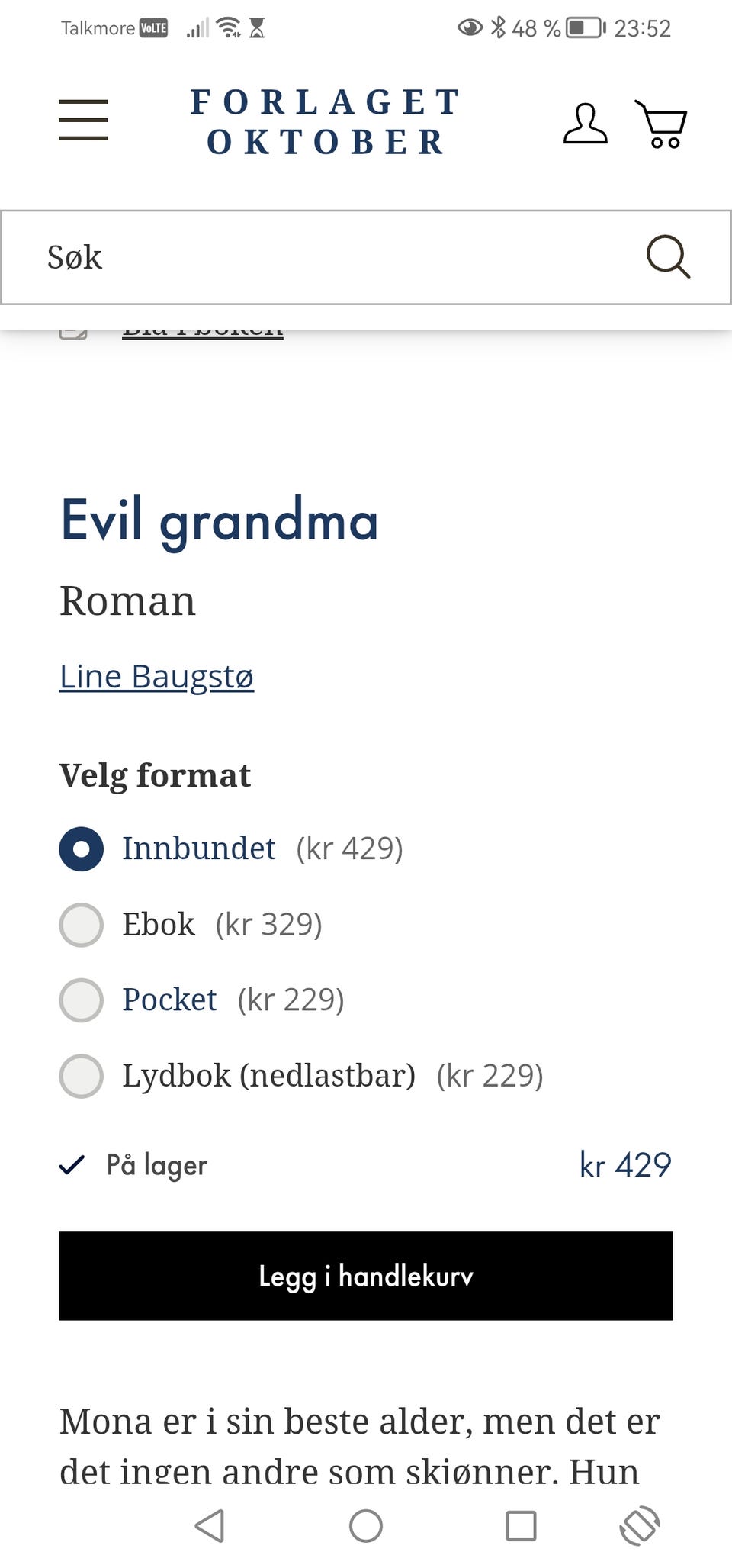Click the search magnifier icon

(x=668, y=256)
